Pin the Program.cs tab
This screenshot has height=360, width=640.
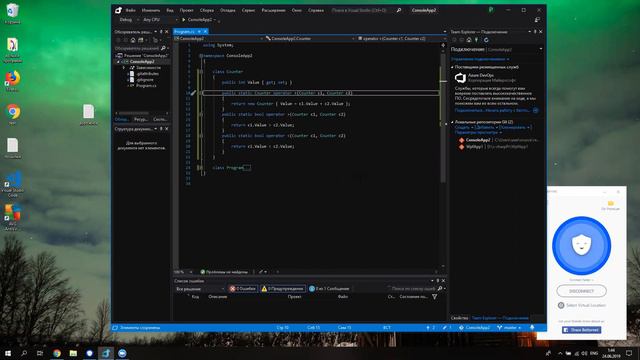pyautogui.click(x=199, y=31)
